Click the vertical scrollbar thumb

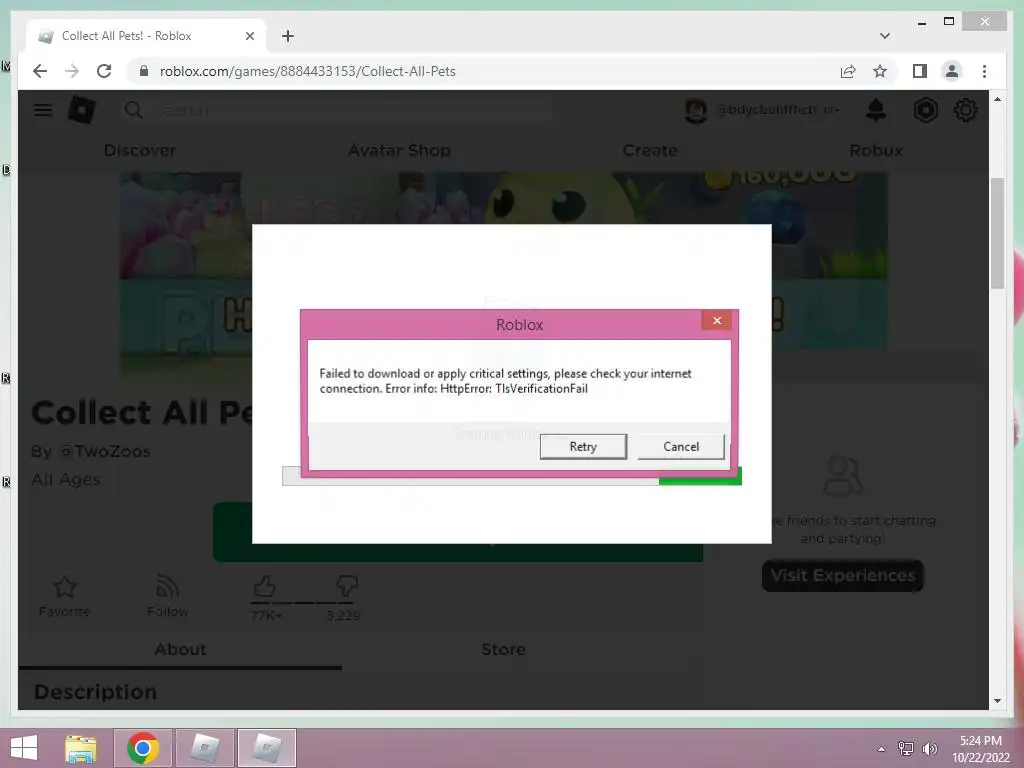coord(997,233)
